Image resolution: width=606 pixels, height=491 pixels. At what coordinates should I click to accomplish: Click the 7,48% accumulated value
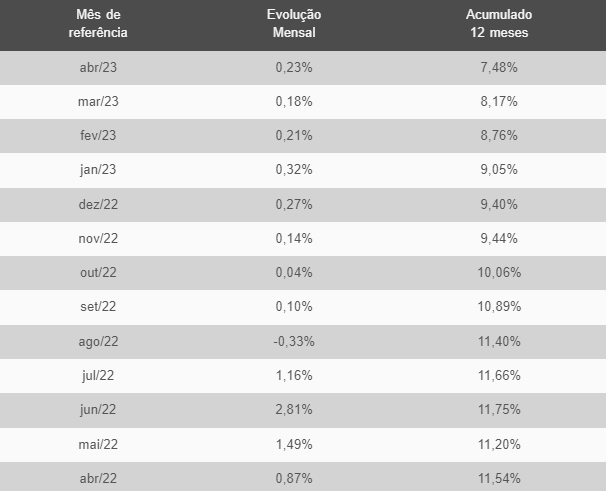click(499, 68)
